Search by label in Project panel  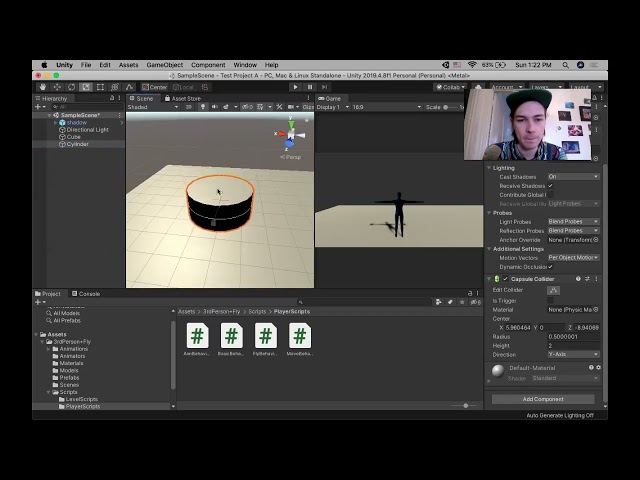pos(450,302)
